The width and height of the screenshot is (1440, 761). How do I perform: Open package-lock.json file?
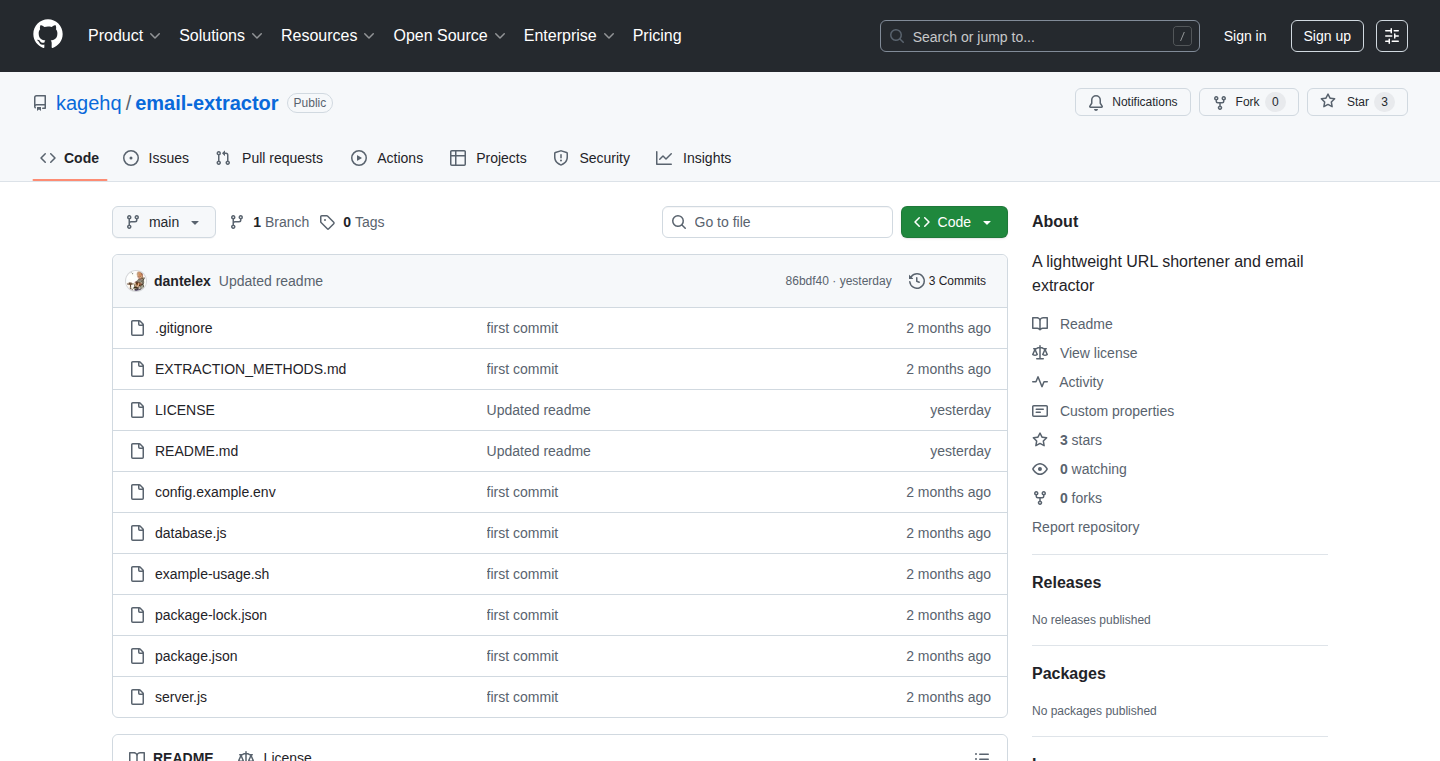211,615
